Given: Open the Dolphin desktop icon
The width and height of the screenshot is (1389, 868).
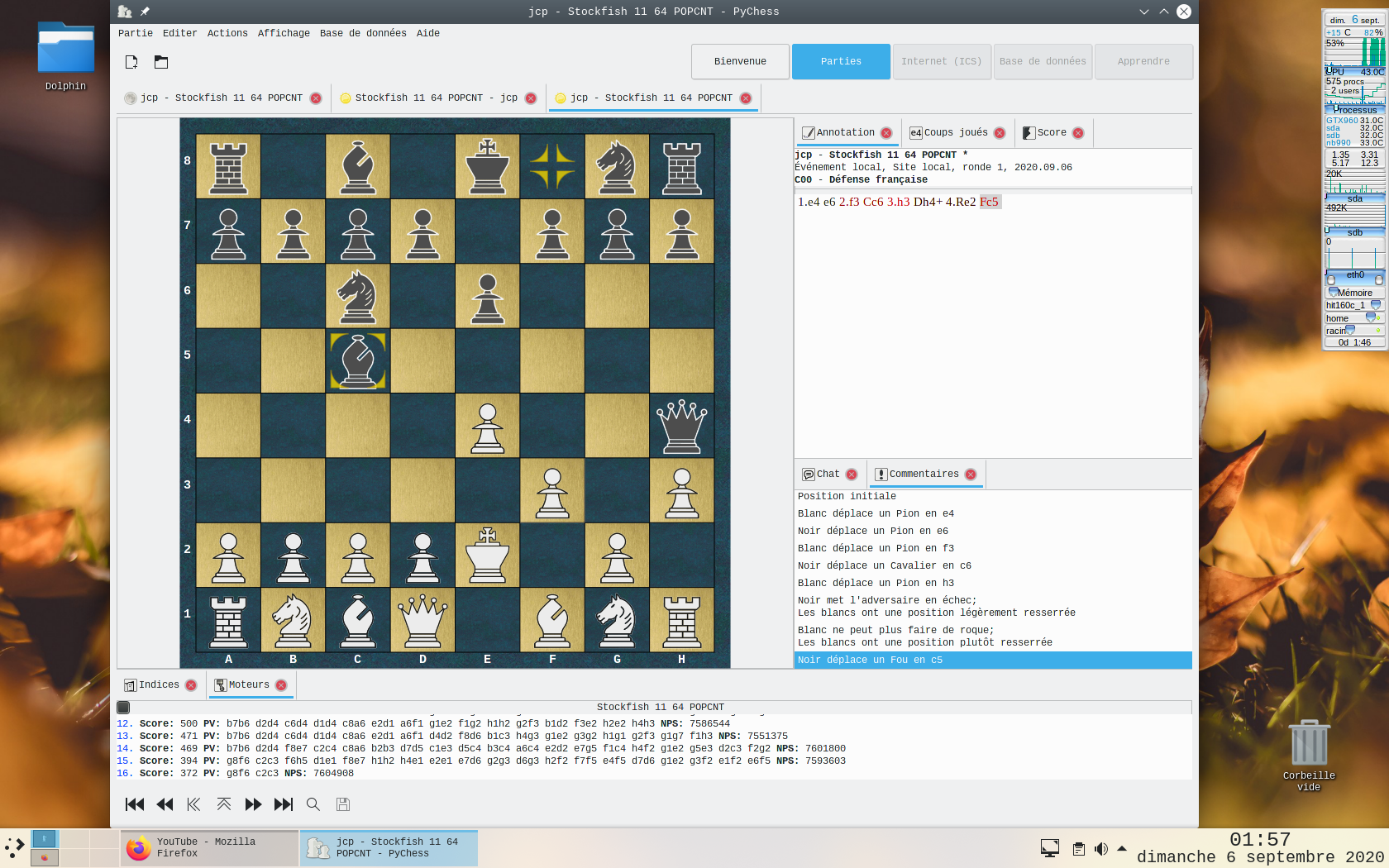Looking at the screenshot, I should [65, 56].
